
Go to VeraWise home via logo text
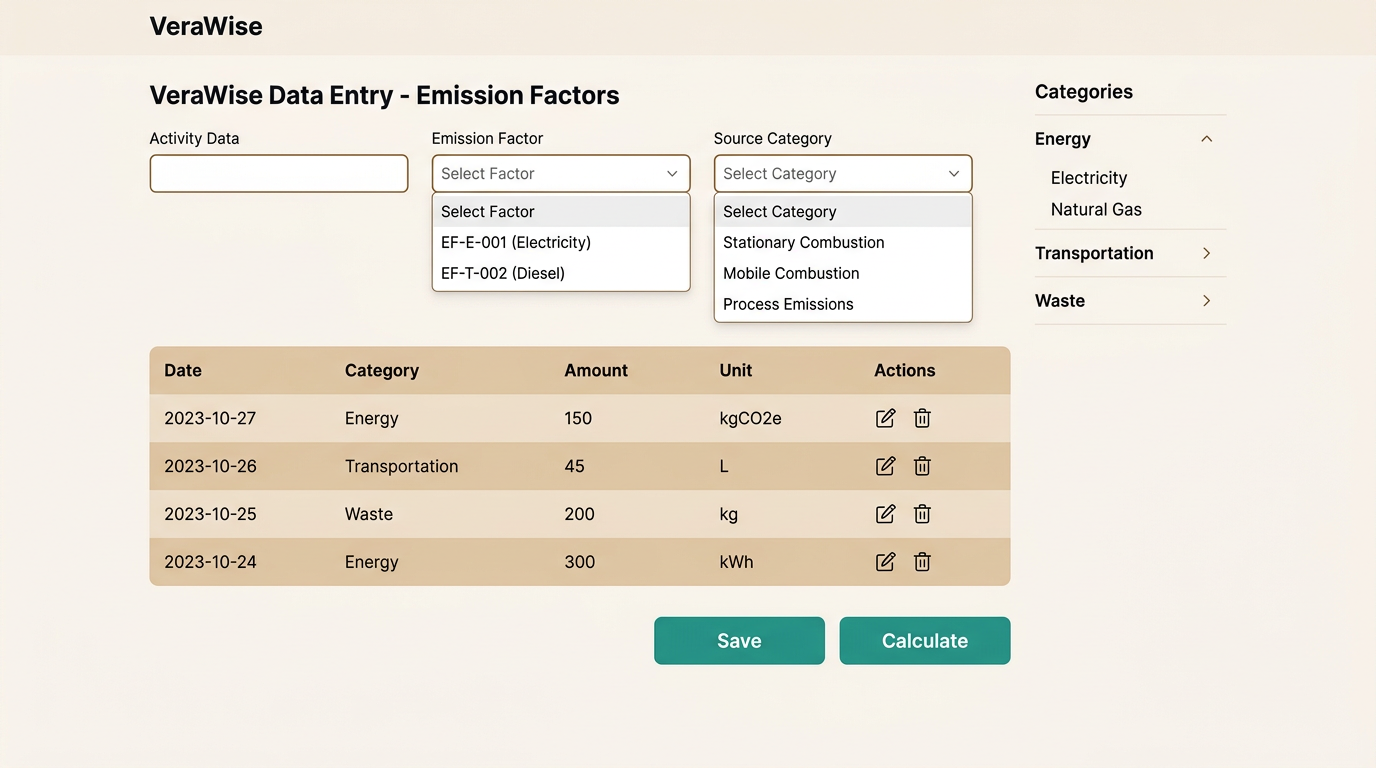[206, 26]
